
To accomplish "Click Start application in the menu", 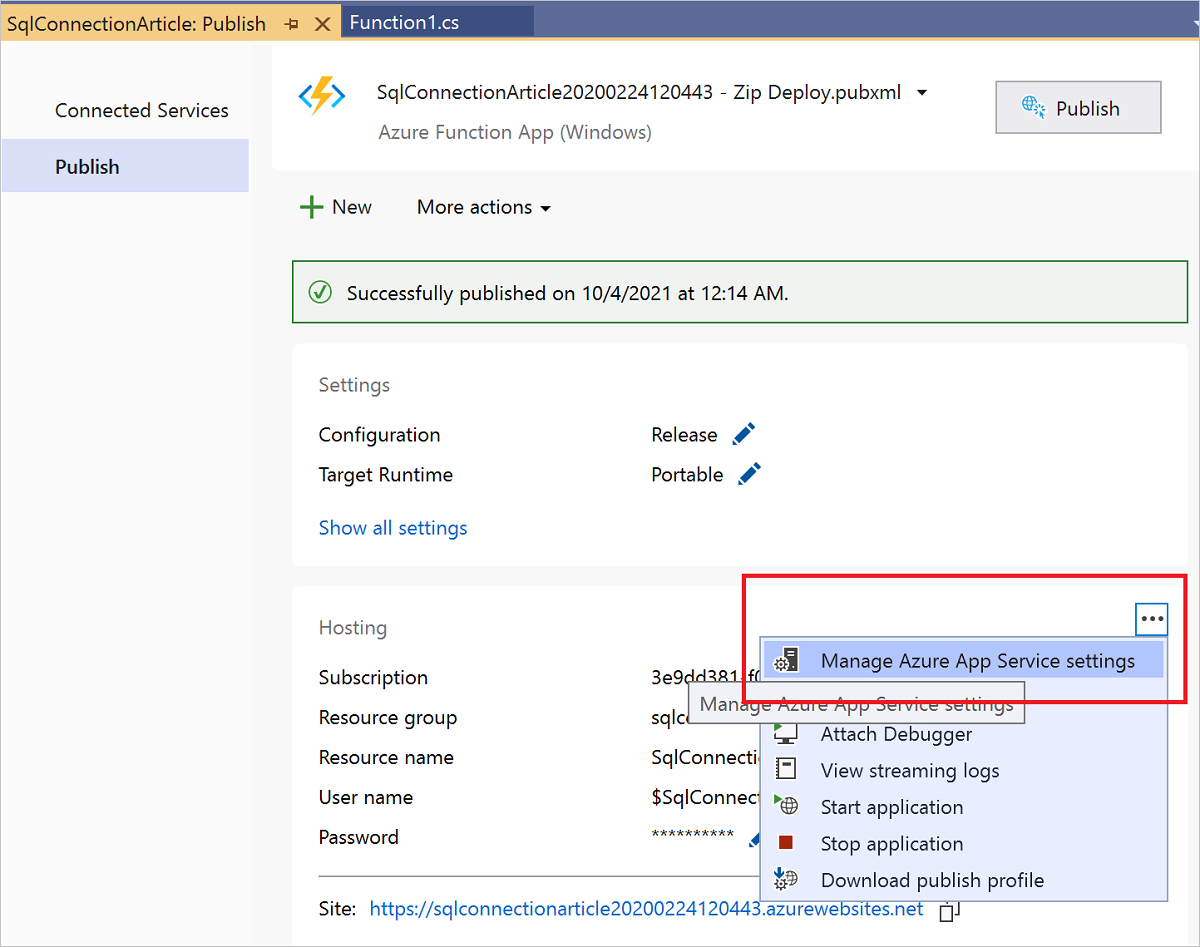I will pyautogui.click(x=891, y=807).
